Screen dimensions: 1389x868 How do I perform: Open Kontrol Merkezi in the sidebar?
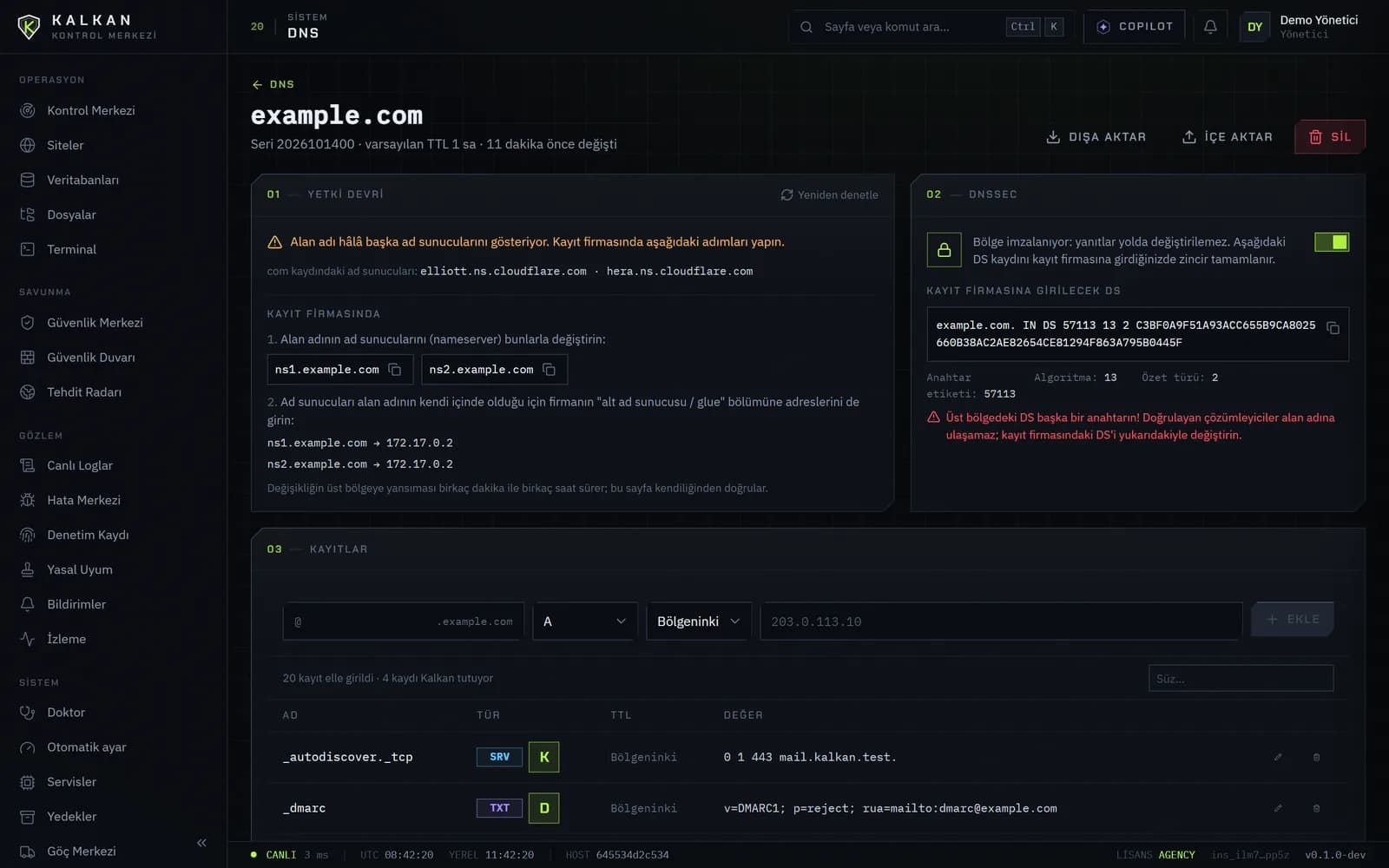tap(114, 110)
